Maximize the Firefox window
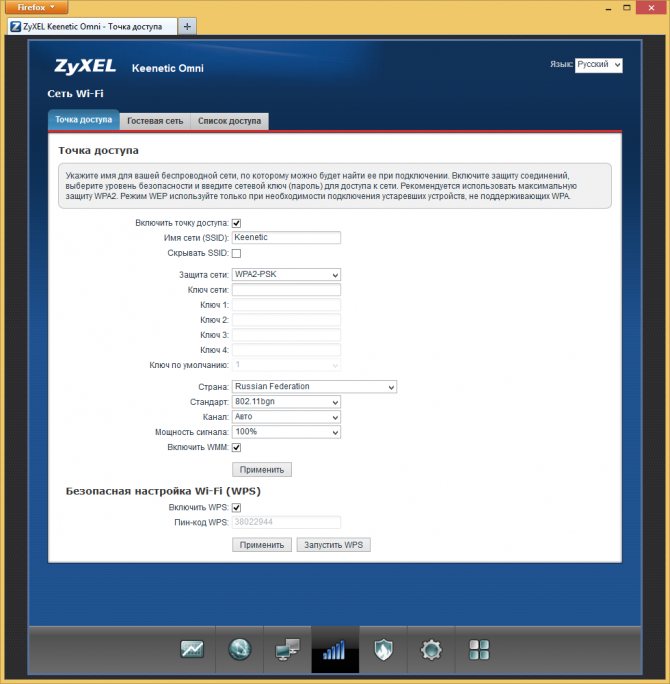The image size is (670, 684). coord(627,8)
